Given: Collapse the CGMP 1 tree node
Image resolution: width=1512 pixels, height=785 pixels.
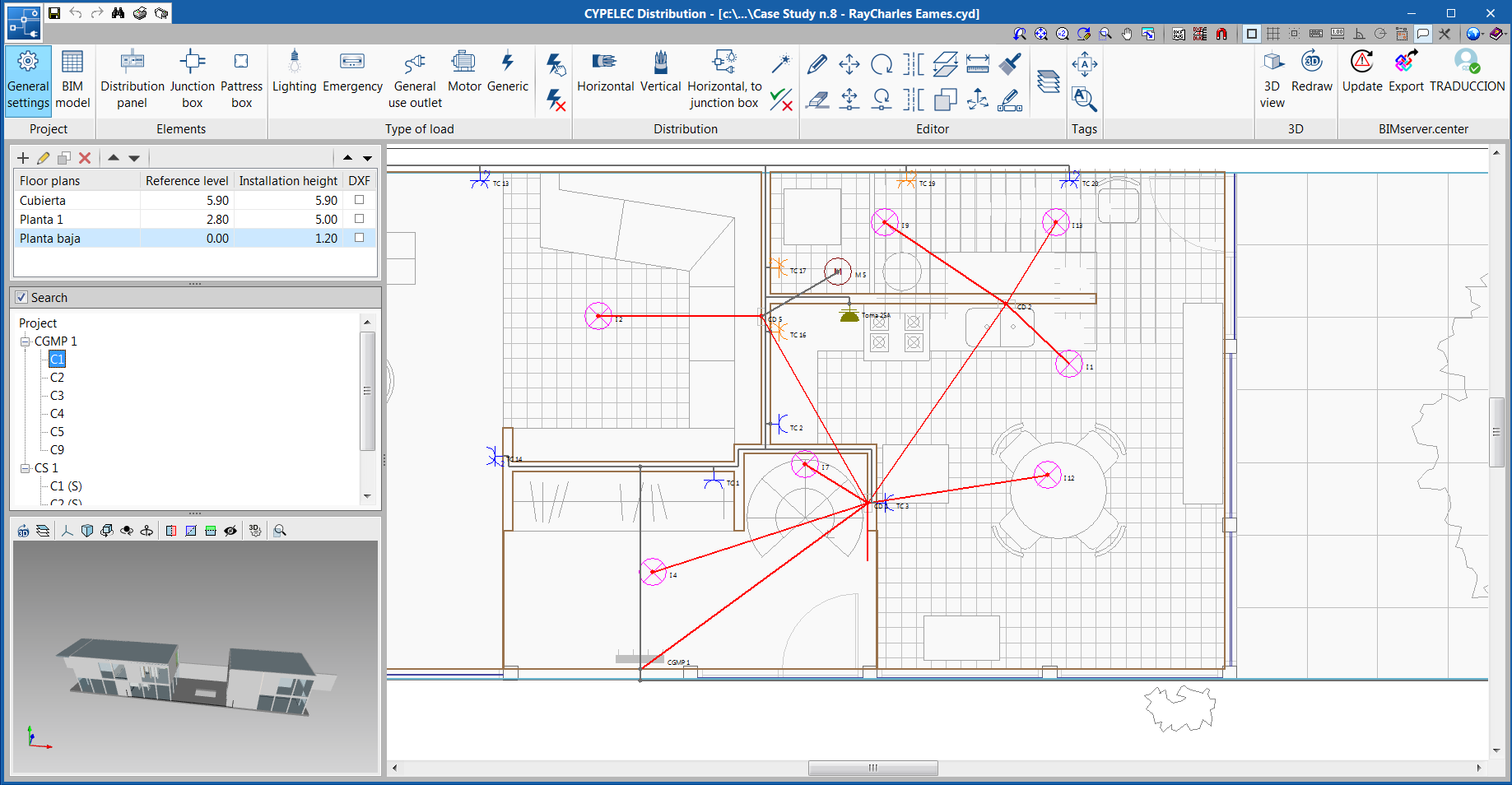Looking at the screenshot, I should [26, 341].
